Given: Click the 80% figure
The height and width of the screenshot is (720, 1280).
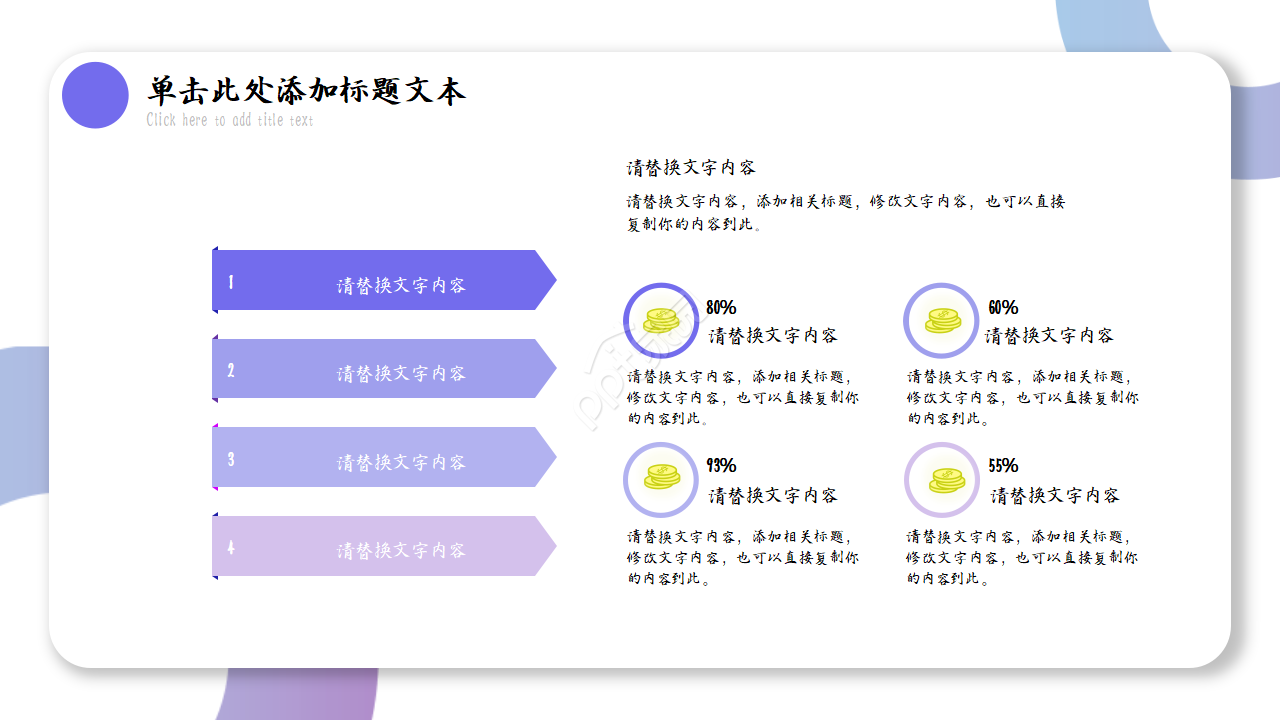Looking at the screenshot, I should (x=721, y=307).
